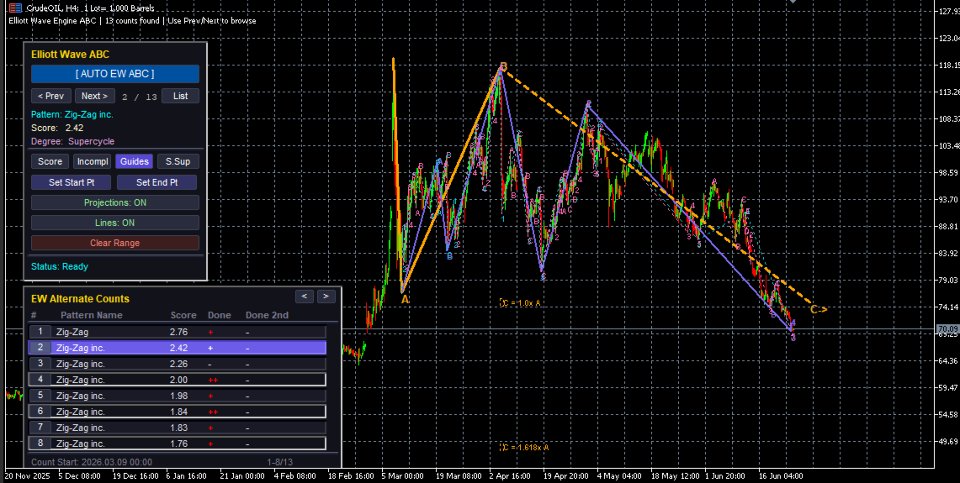
Task: Page back with the < arrow in EW Alternate Counts
Action: click(304, 296)
